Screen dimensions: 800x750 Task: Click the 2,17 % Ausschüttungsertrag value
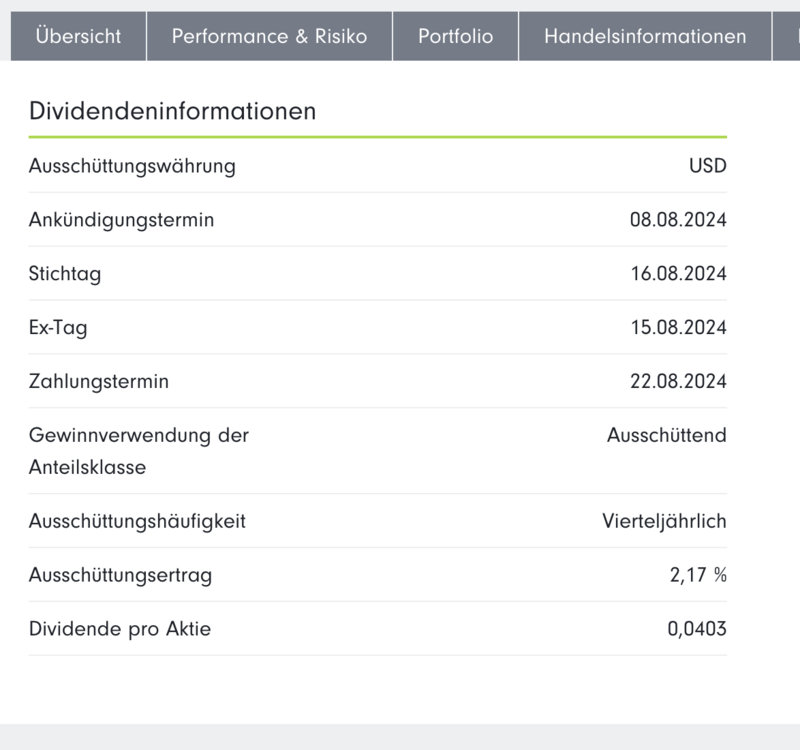(x=697, y=576)
